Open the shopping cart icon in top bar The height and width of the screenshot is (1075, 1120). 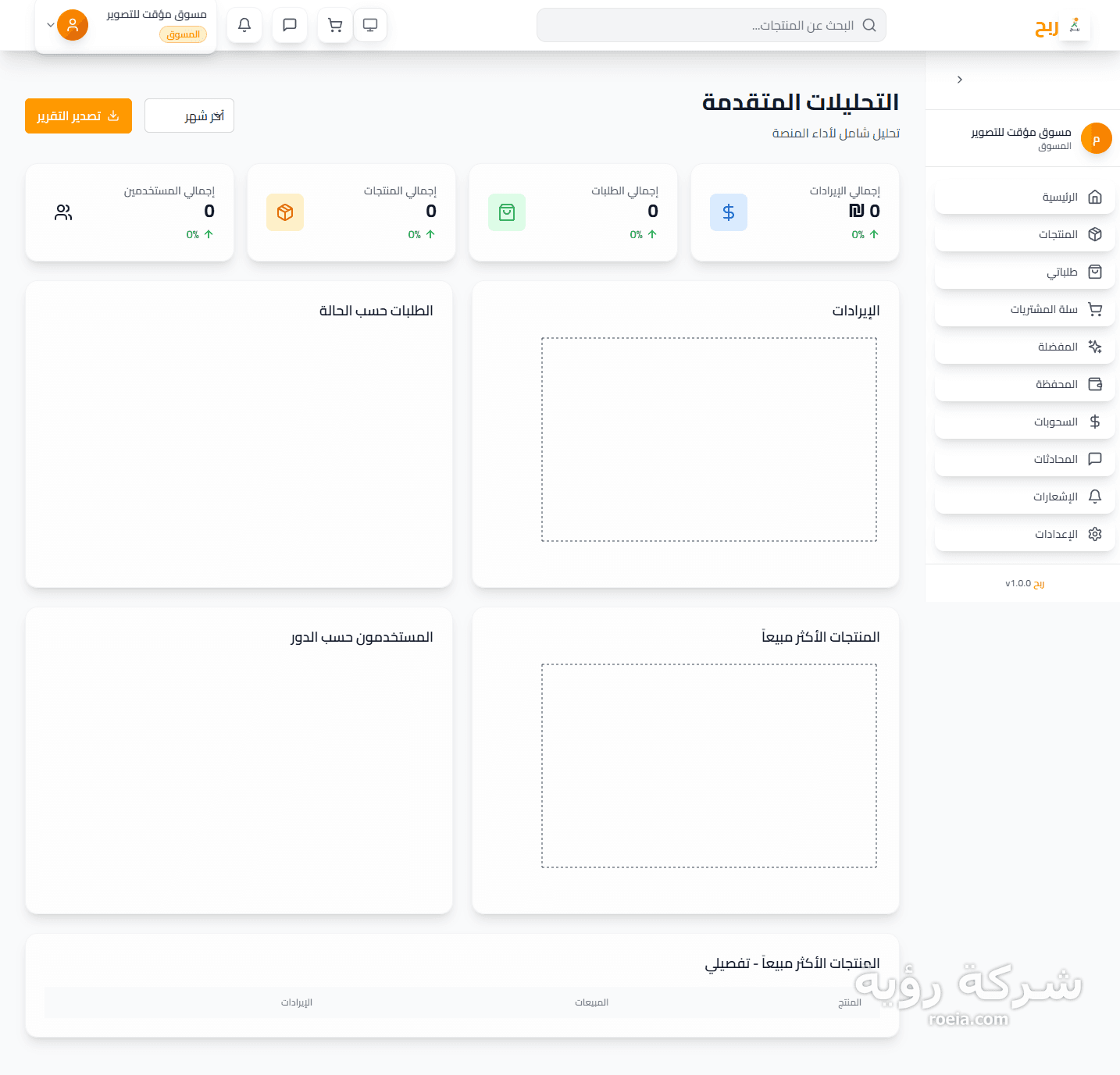(x=335, y=25)
